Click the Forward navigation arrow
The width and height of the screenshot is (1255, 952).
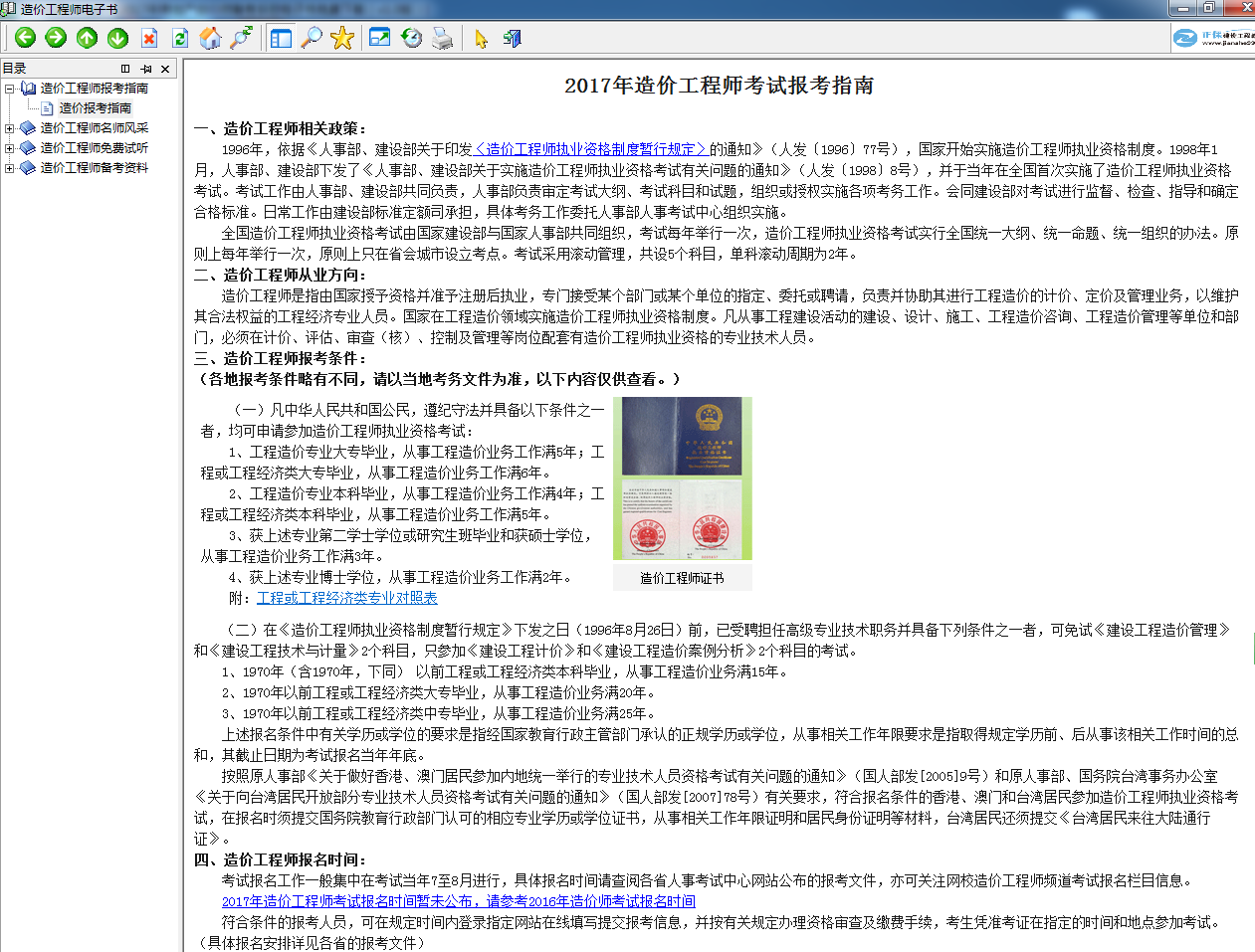[x=57, y=38]
